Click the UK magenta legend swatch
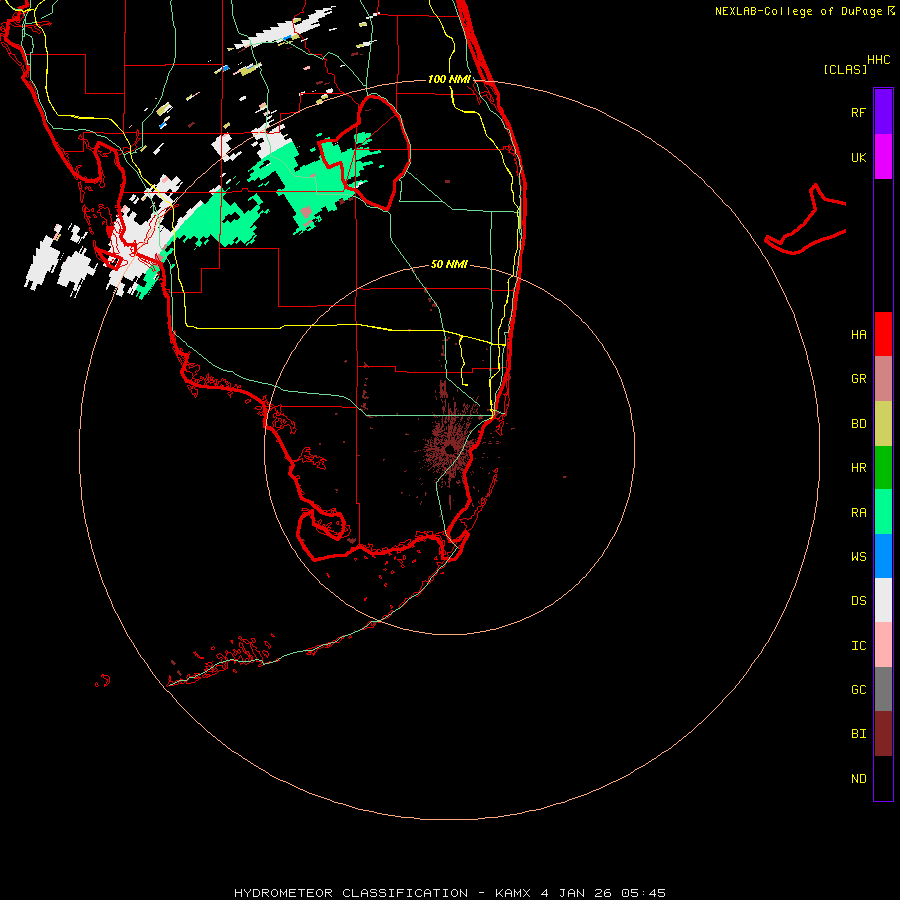The height and width of the screenshot is (900, 900). point(883,157)
